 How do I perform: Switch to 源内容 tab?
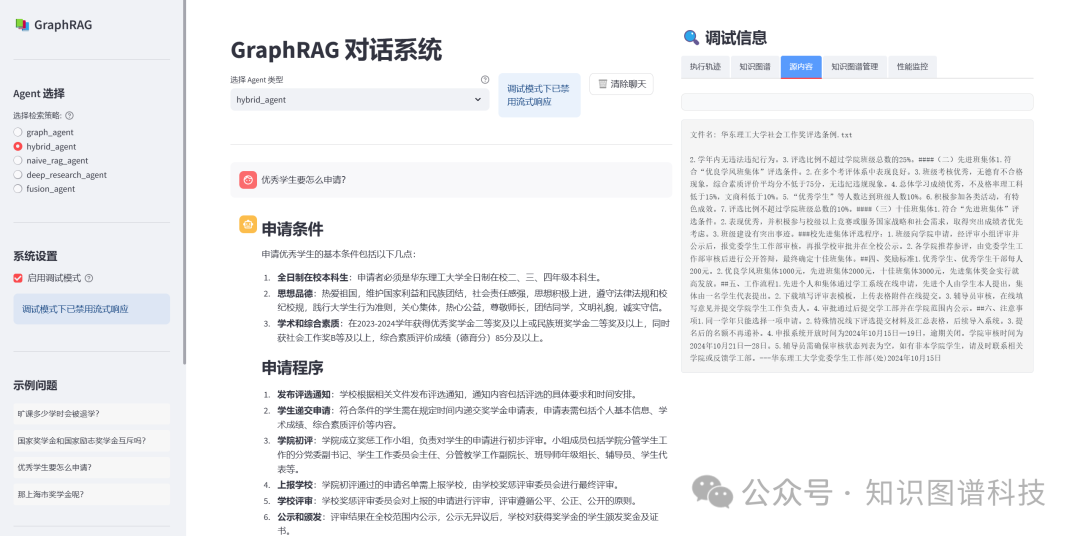point(801,67)
